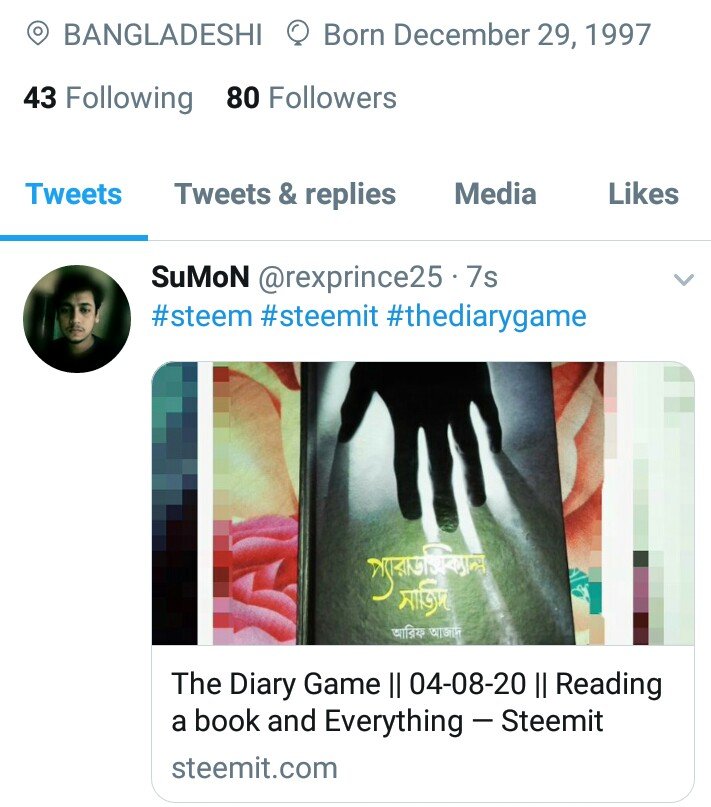Open the #thediarygame hashtag
The width and height of the screenshot is (711, 807).
click(x=486, y=316)
